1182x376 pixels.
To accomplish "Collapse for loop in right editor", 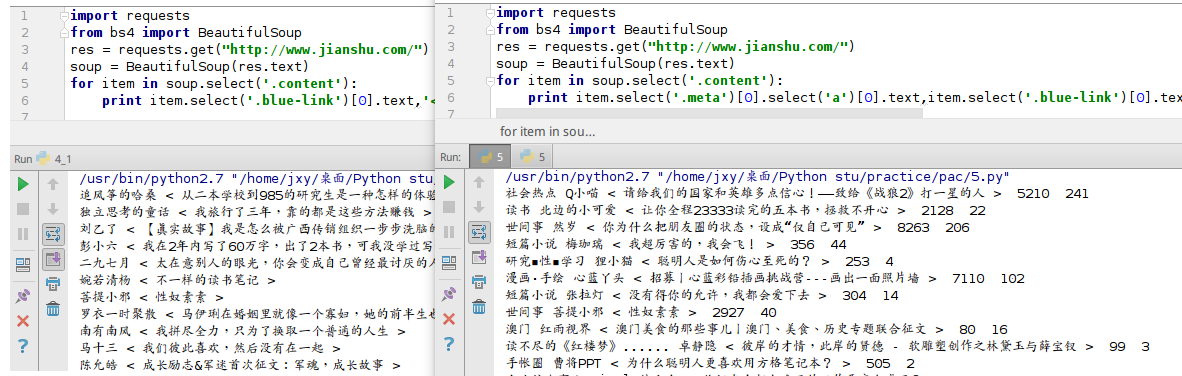I will pyautogui.click(x=492, y=81).
